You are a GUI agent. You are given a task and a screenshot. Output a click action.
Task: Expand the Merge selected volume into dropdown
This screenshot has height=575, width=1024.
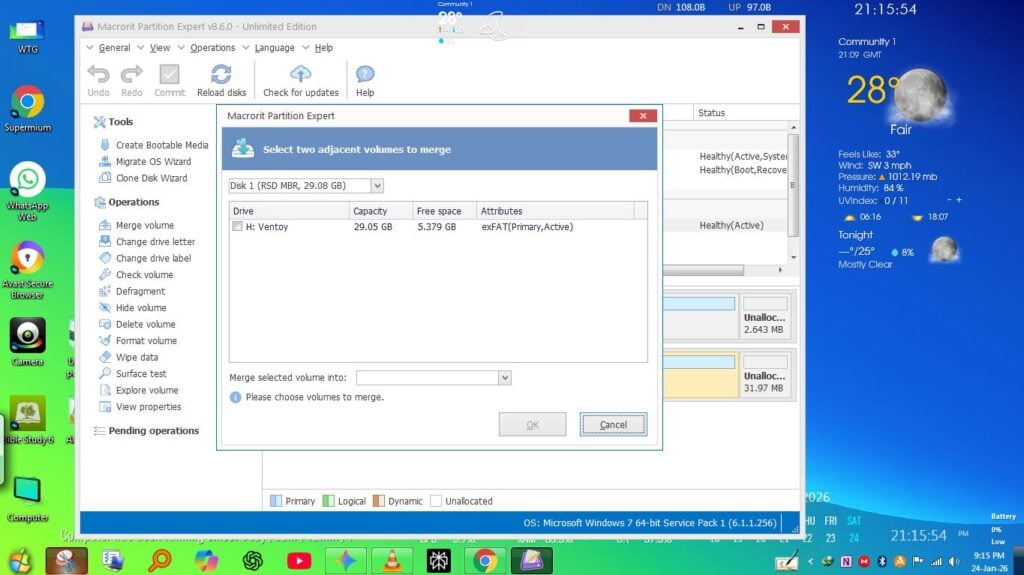point(504,378)
